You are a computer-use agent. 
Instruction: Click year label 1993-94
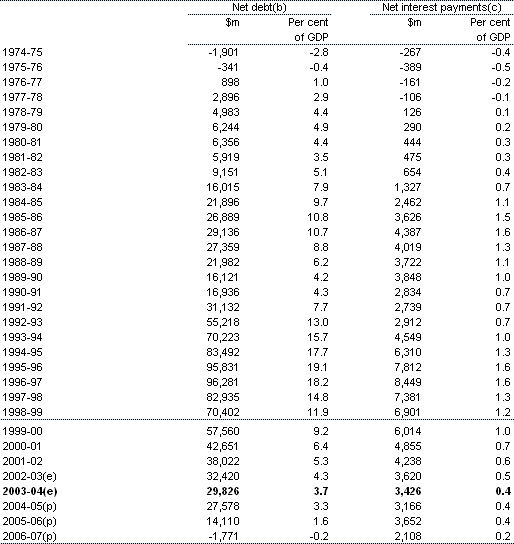pyautogui.click(x=22, y=337)
